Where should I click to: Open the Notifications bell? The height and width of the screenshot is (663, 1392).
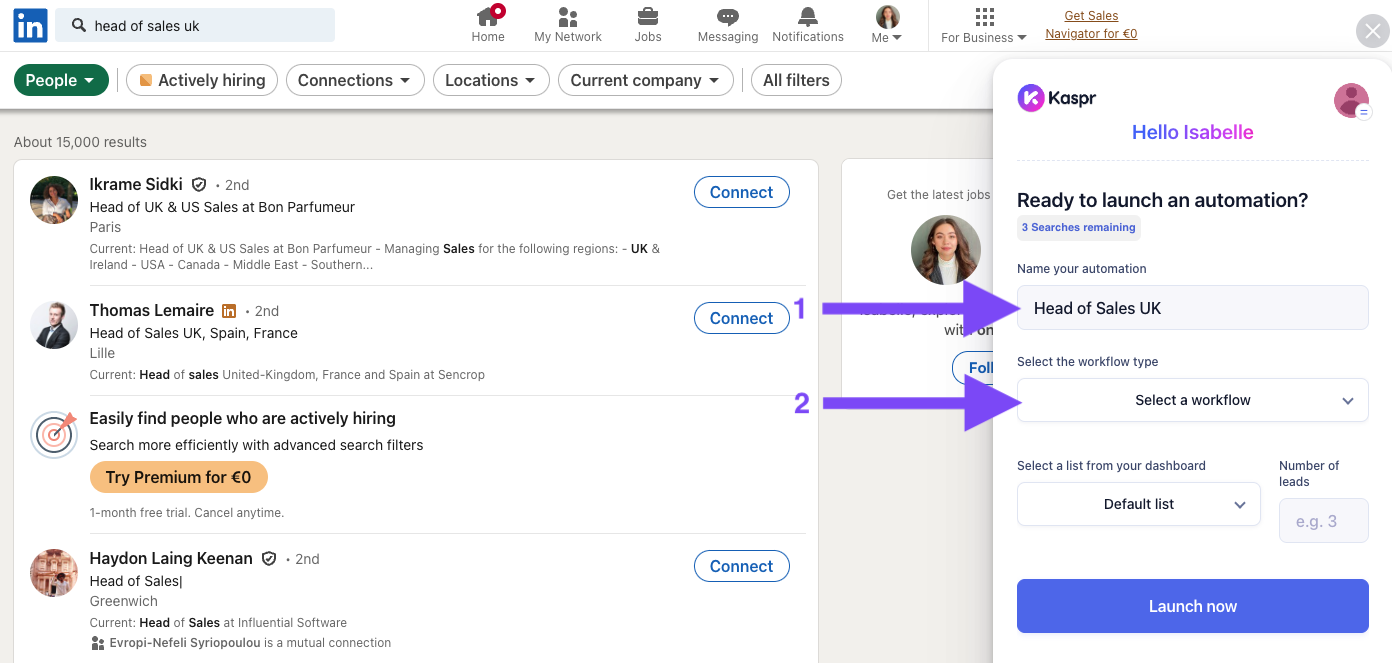(x=808, y=25)
